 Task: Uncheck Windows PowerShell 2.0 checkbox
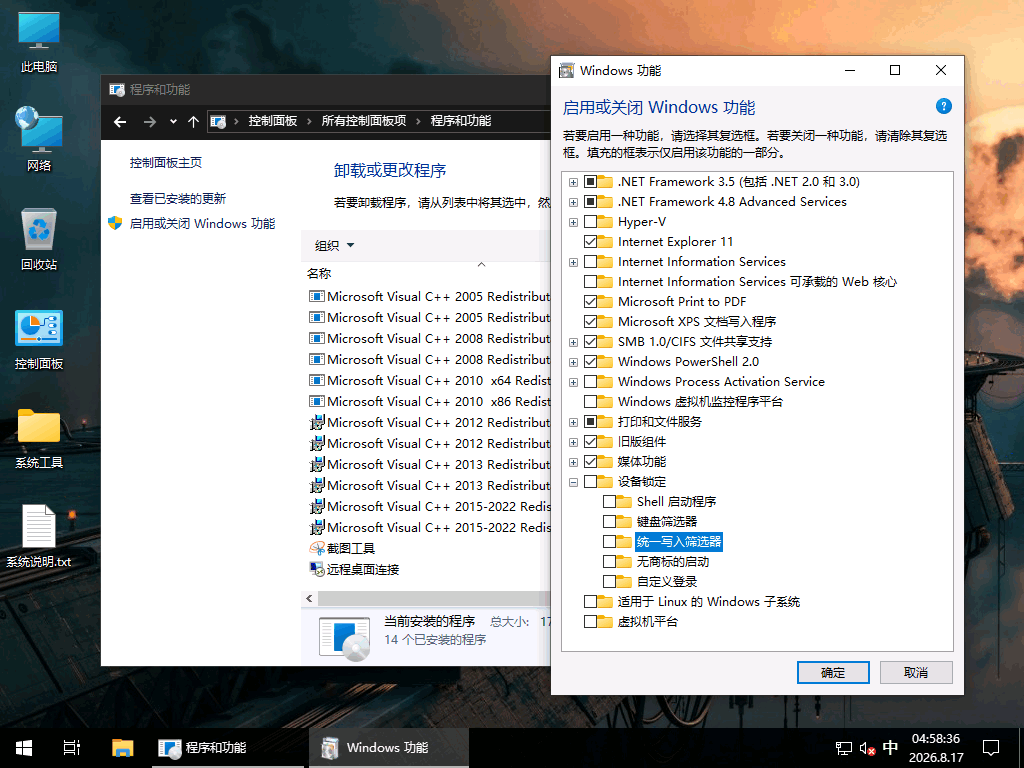click(x=590, y=362)
